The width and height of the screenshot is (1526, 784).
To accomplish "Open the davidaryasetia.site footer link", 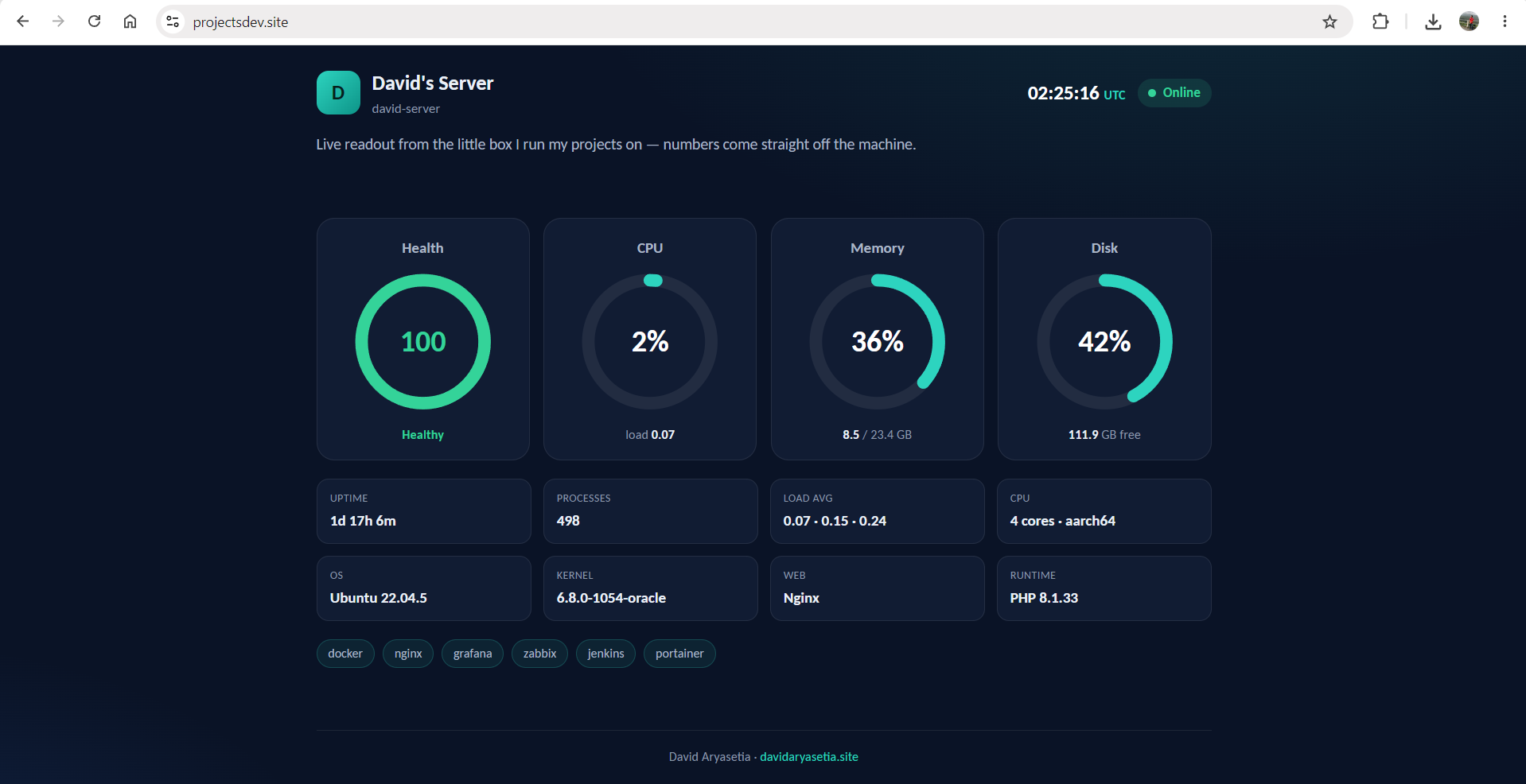I will tap(809, 757).
